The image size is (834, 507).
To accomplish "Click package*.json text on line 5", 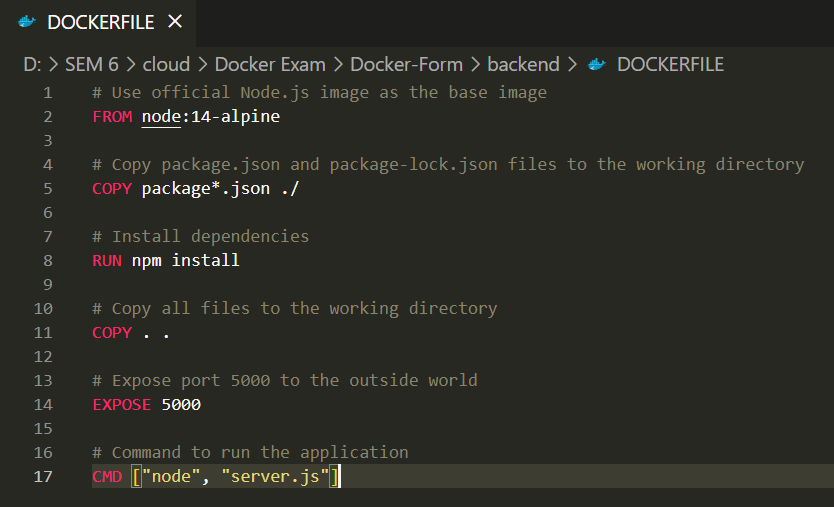I will coord(206,188).
